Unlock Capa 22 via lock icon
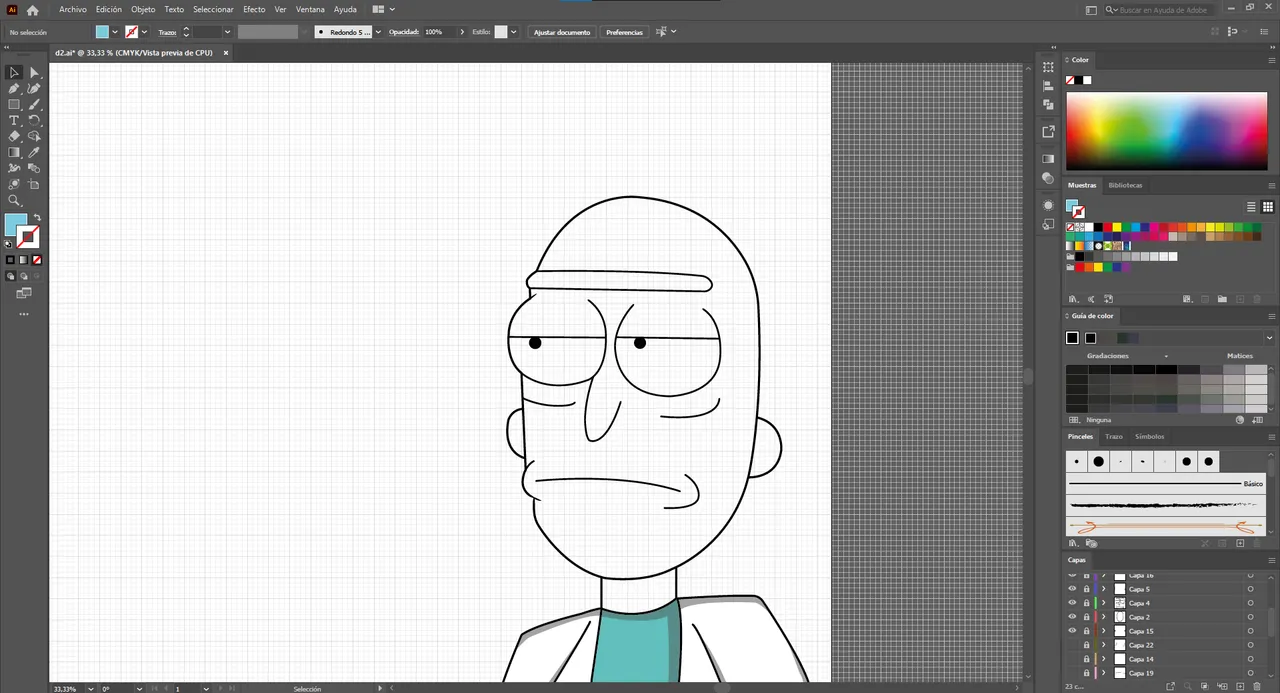The height and width of the screenshot is (693, 1280). pyautogui.click(x=1086, y=645)
